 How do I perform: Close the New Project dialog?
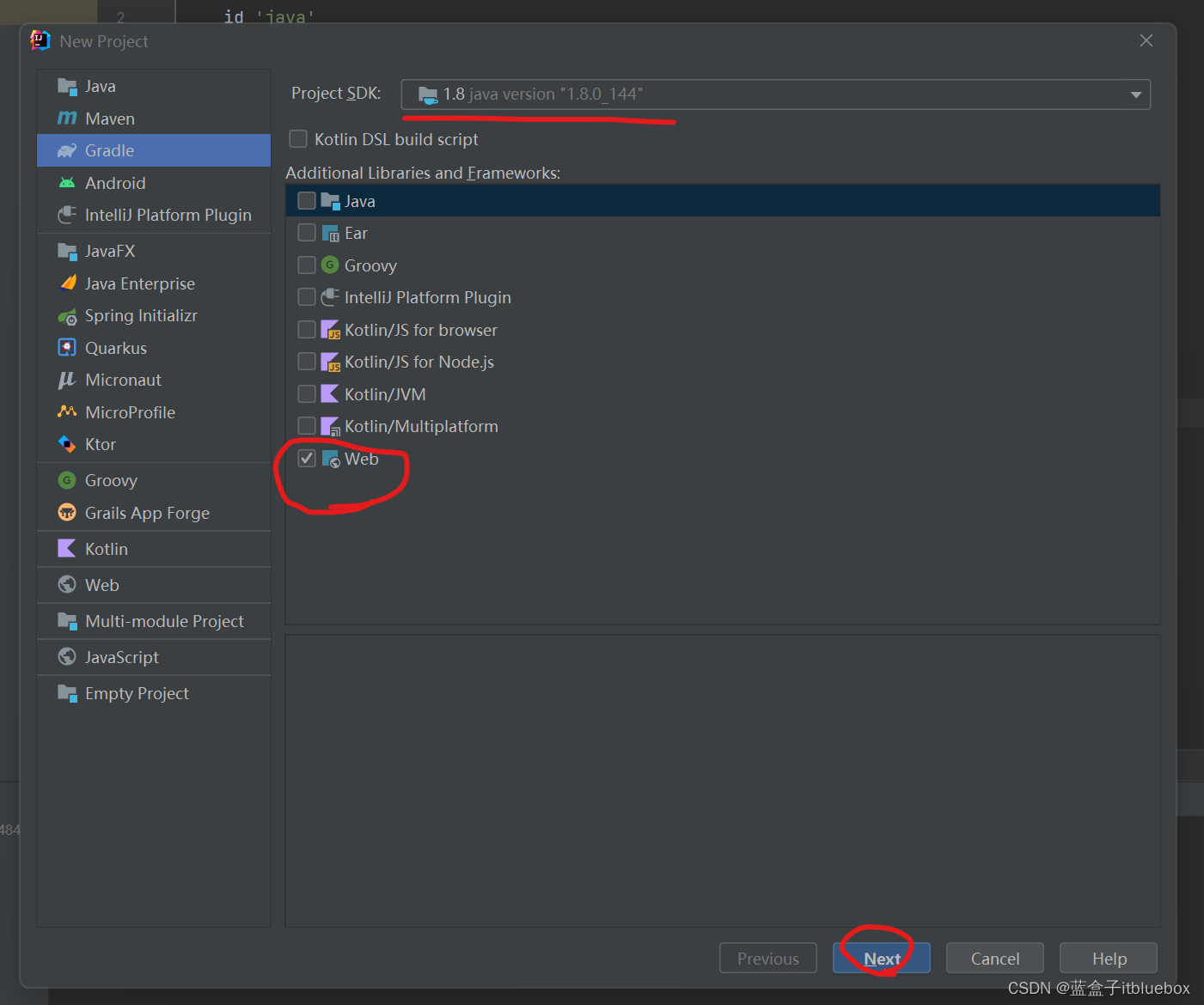point(1146,40)
